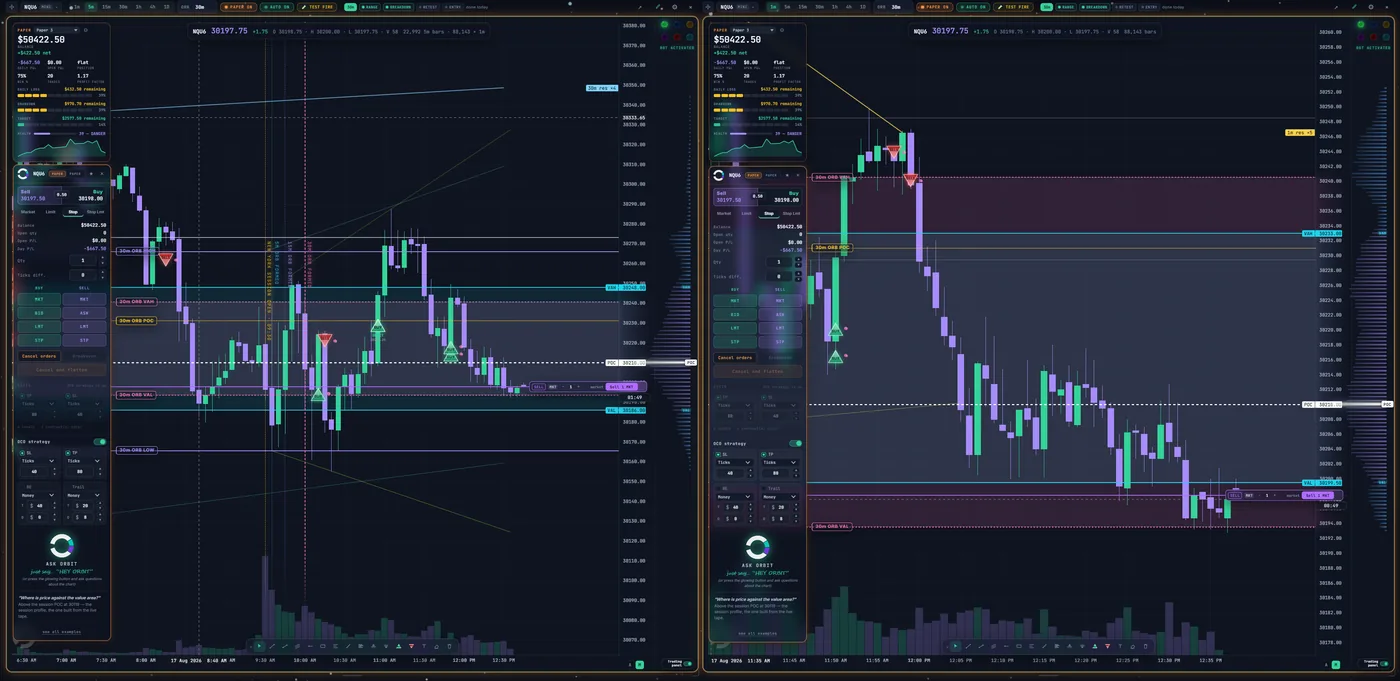Screen dimensions: 1400x681
Task: Click the green color circle atop left chart
Action: 664,24
